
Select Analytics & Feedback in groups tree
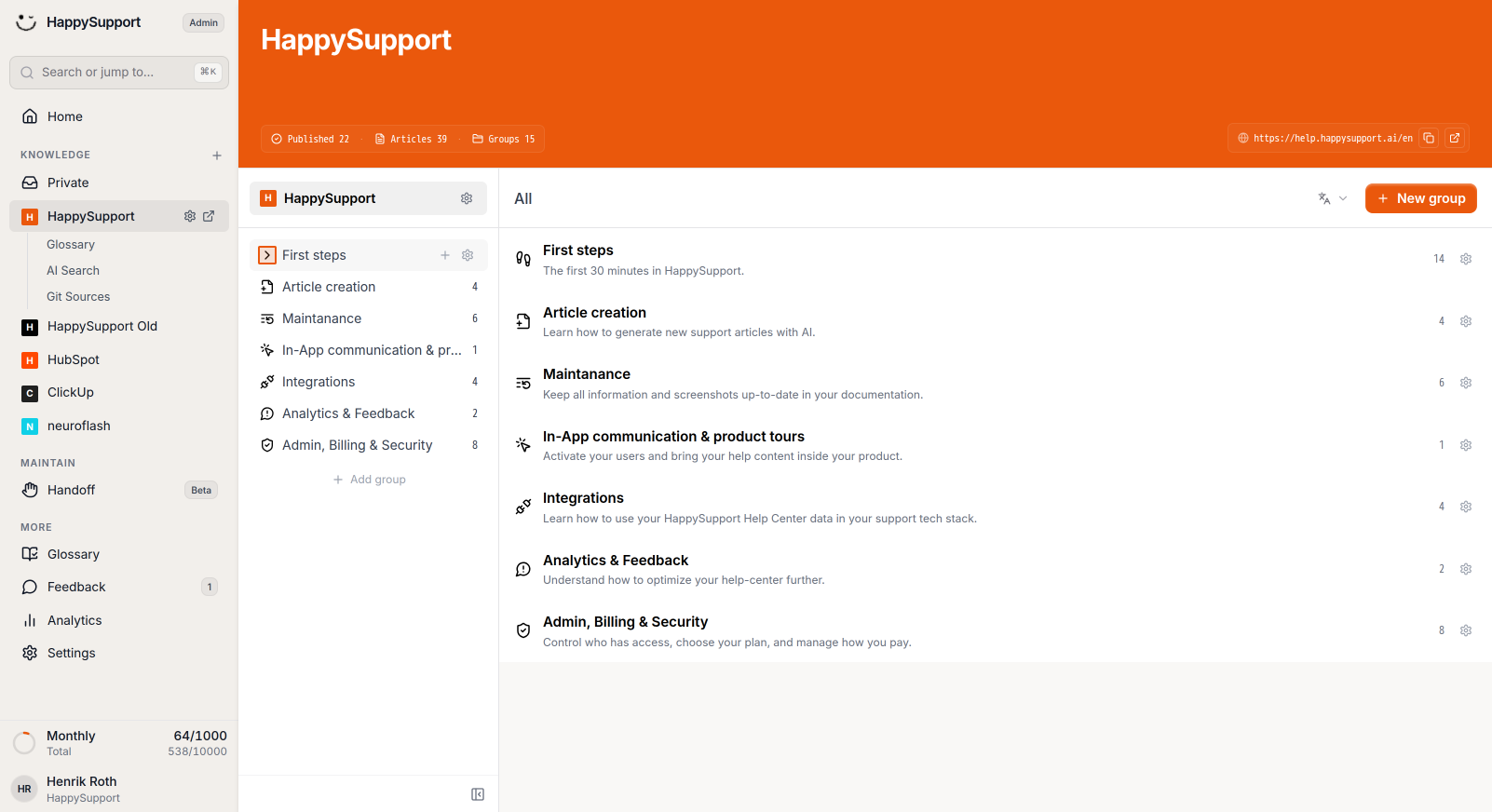tap(369, 413)
